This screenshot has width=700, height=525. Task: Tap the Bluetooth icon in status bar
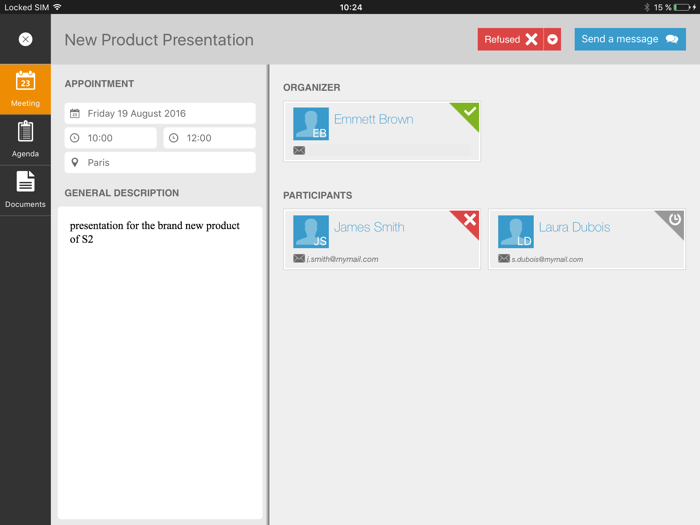click(x=646, y=7)
